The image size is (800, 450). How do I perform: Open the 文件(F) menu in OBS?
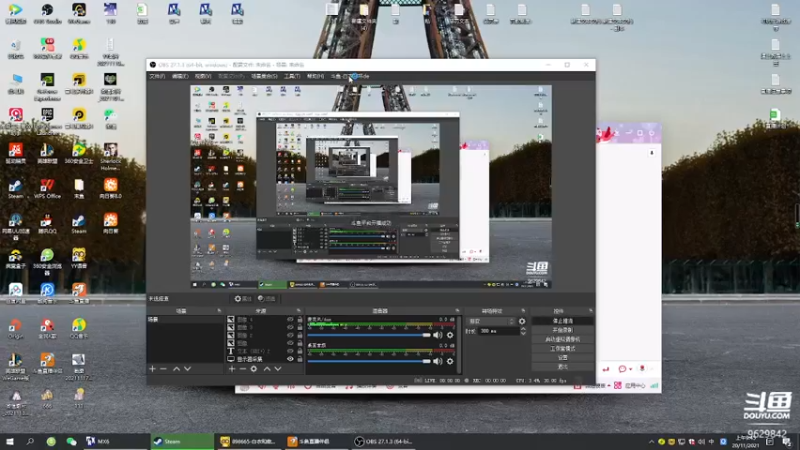click(x=157, y=77)
